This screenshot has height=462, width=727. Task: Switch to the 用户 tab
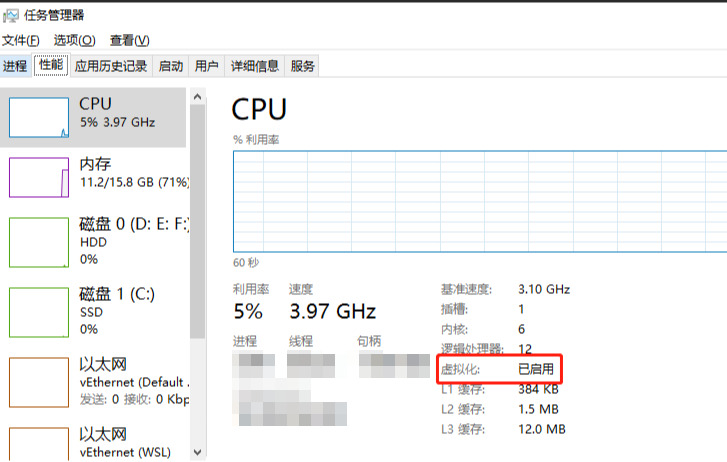tap(207, 66)
